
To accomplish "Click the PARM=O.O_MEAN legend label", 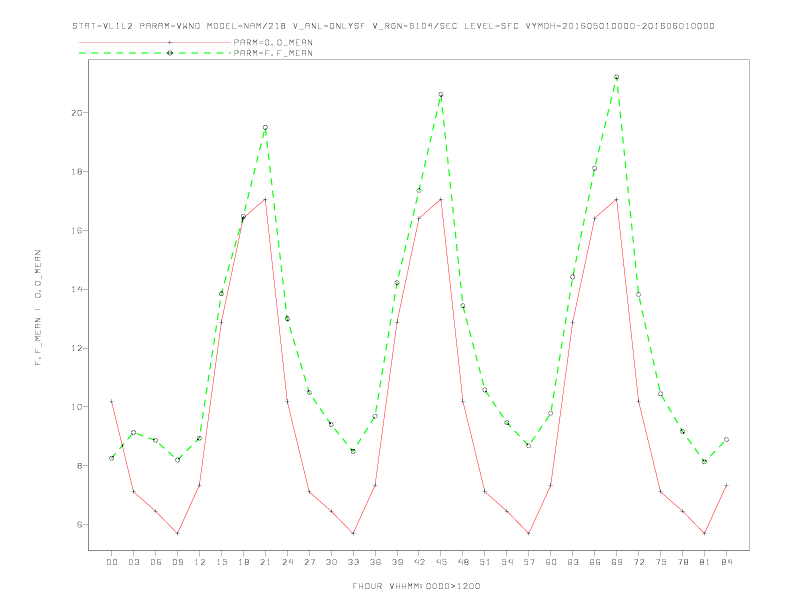I will coord(273,42).
